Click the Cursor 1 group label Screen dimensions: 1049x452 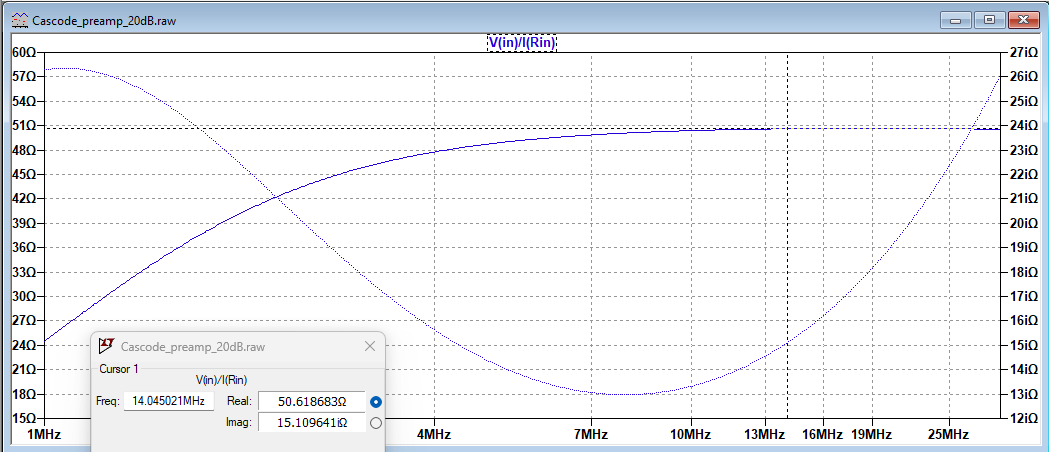(119, 368)
